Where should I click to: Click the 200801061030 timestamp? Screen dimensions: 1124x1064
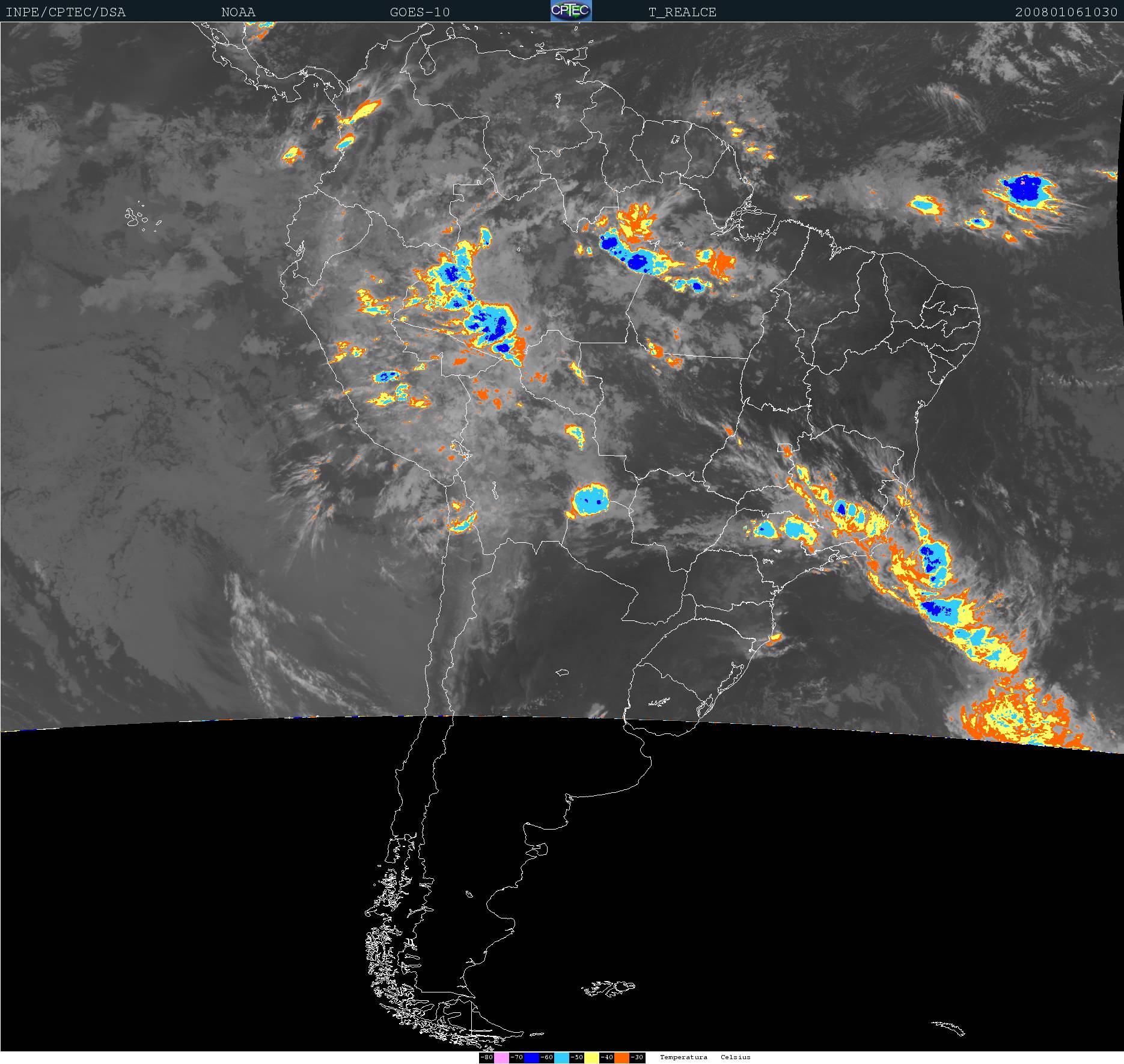(x=1066, y=12)
